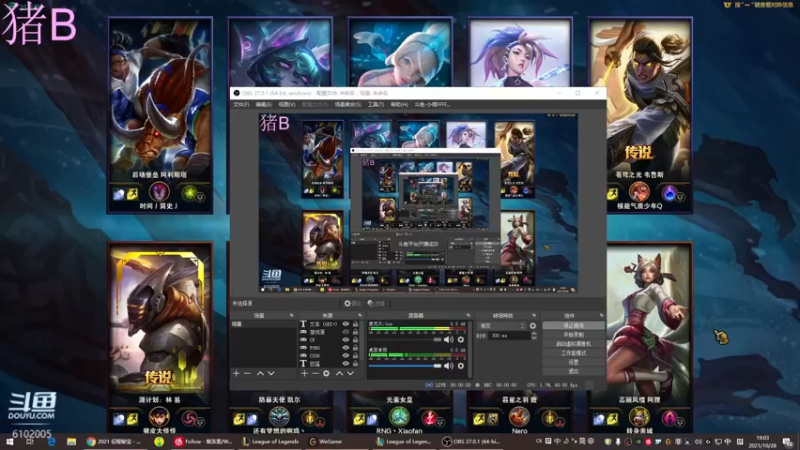Open the Tools (T) menu in OBS
The image size is (800, 450).
coord(376,105)
